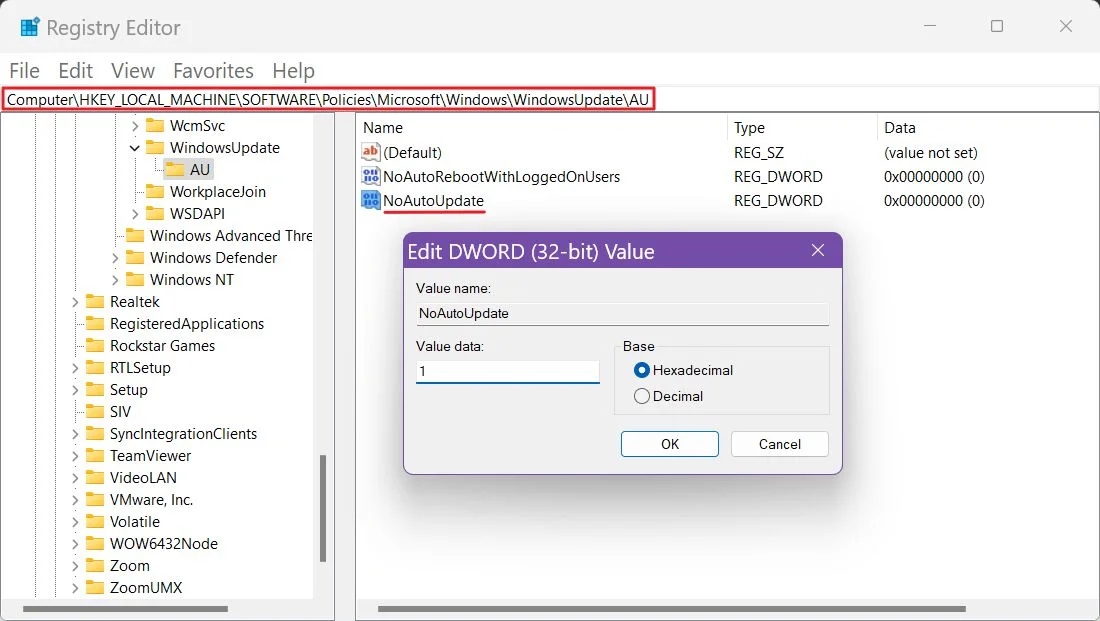Viewport: 1100px width, 621px height.
Task: Open the Favorites menu
Action: [213, 71]
